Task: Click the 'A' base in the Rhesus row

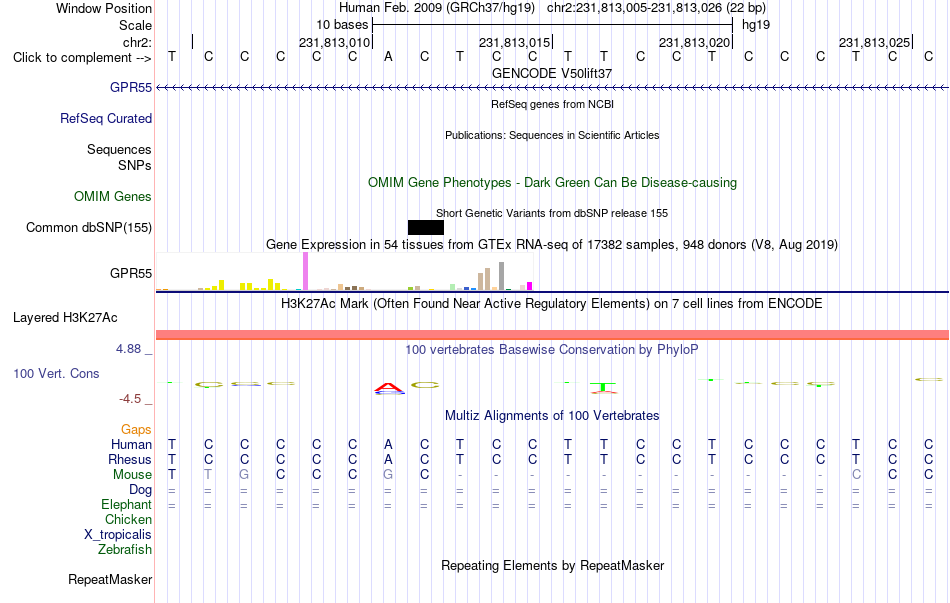Action: pyautogui.click(x=388, y=459)
